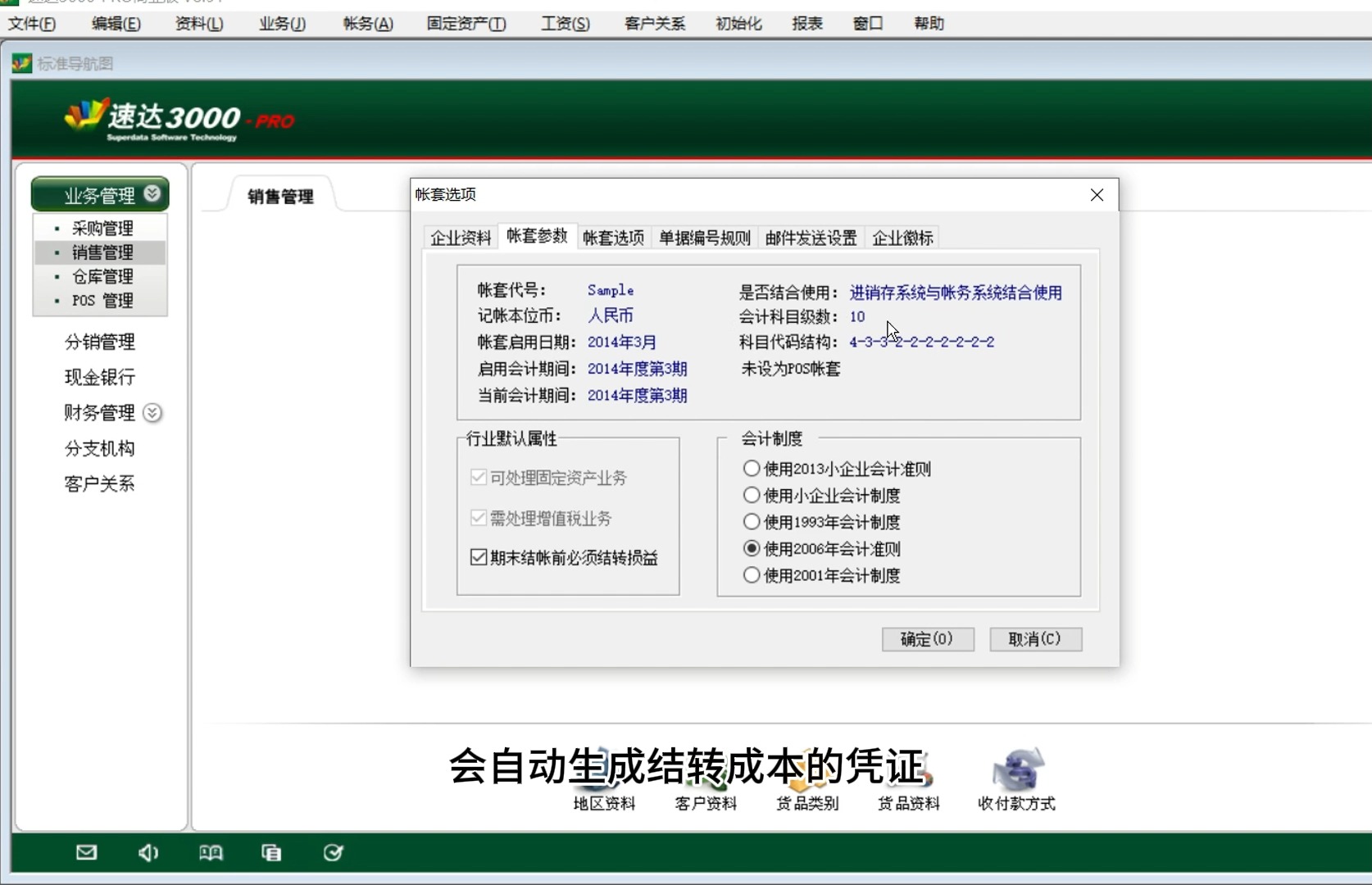Select 使用2013小企业会计准则 radio option
Image resolution: width=1372 pixels, height=885 pixels.
pos(752,469)
